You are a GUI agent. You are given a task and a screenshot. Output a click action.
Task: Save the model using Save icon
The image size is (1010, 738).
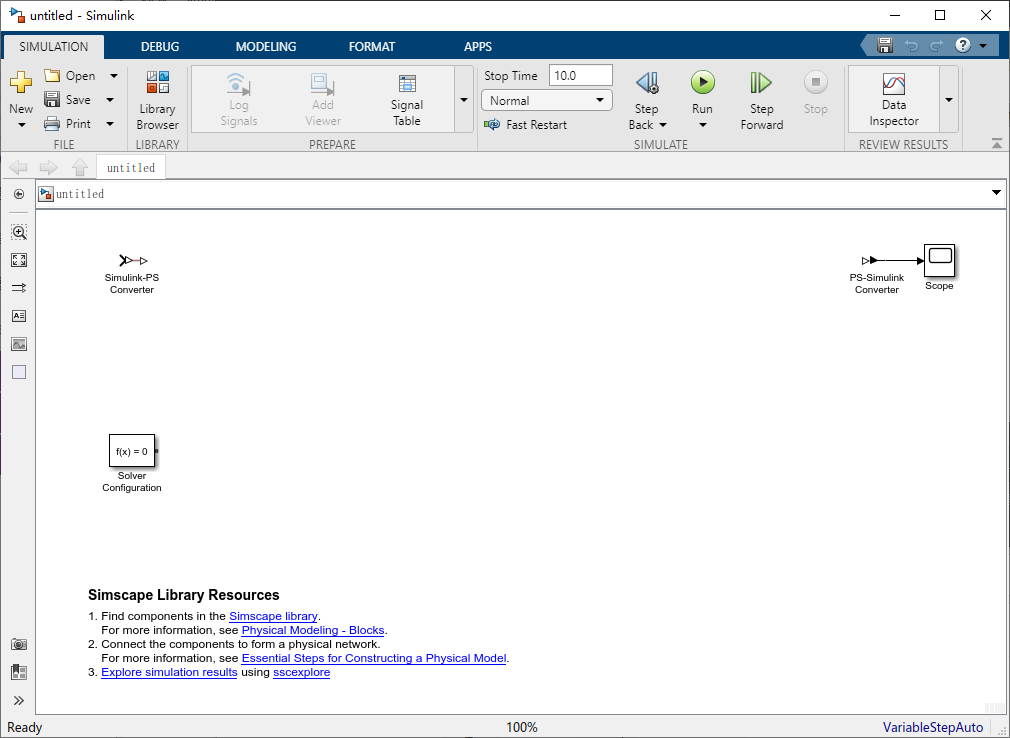pos(52,99)
